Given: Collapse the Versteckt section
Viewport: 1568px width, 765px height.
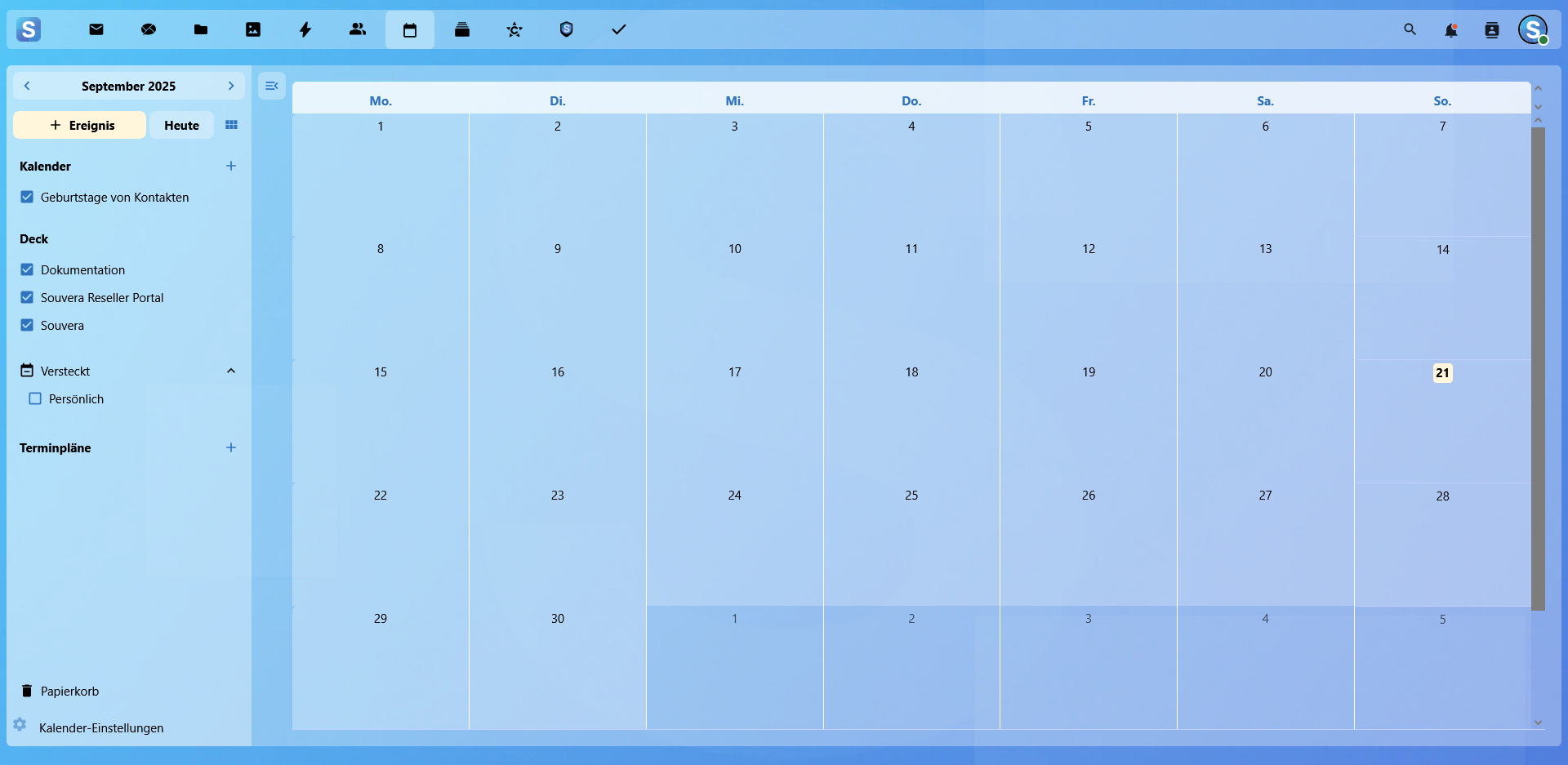Looking at the screenshot, I should pos(231,371).
